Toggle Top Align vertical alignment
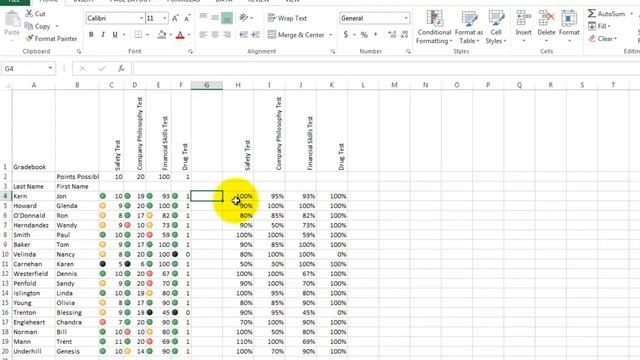 click(x=203, y=18)
